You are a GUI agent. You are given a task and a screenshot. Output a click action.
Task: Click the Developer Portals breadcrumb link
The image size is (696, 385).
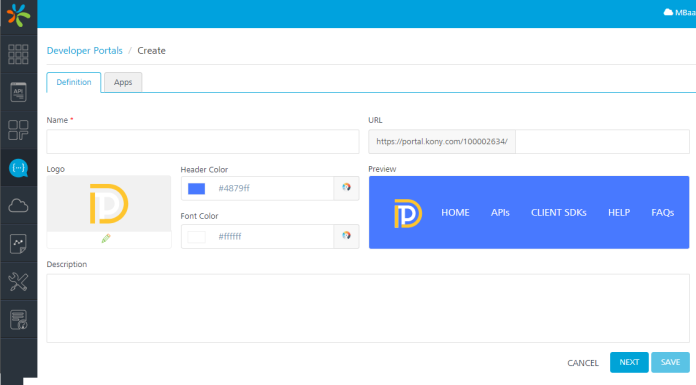coord(84,51)
